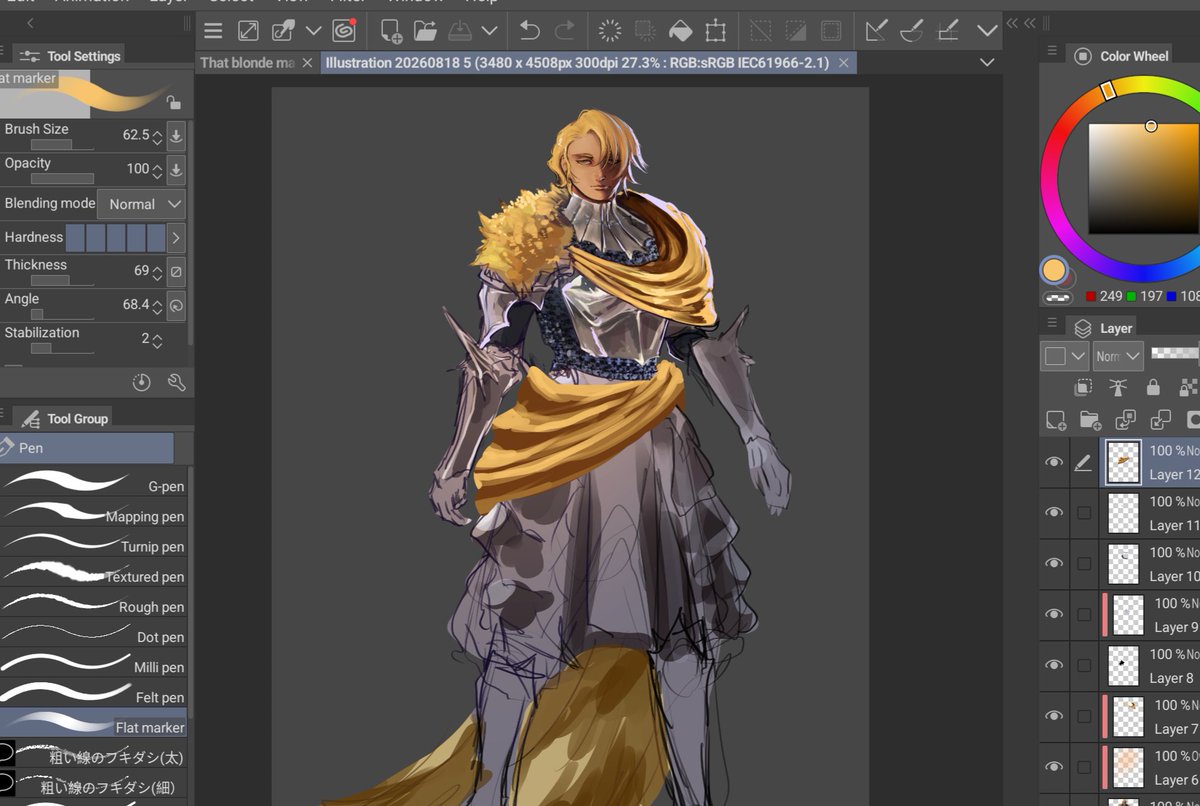Viewport: 1200px width, 806px height.
Task: Expand the command bar overflow chevron
Action: click(x=988, y=31)
